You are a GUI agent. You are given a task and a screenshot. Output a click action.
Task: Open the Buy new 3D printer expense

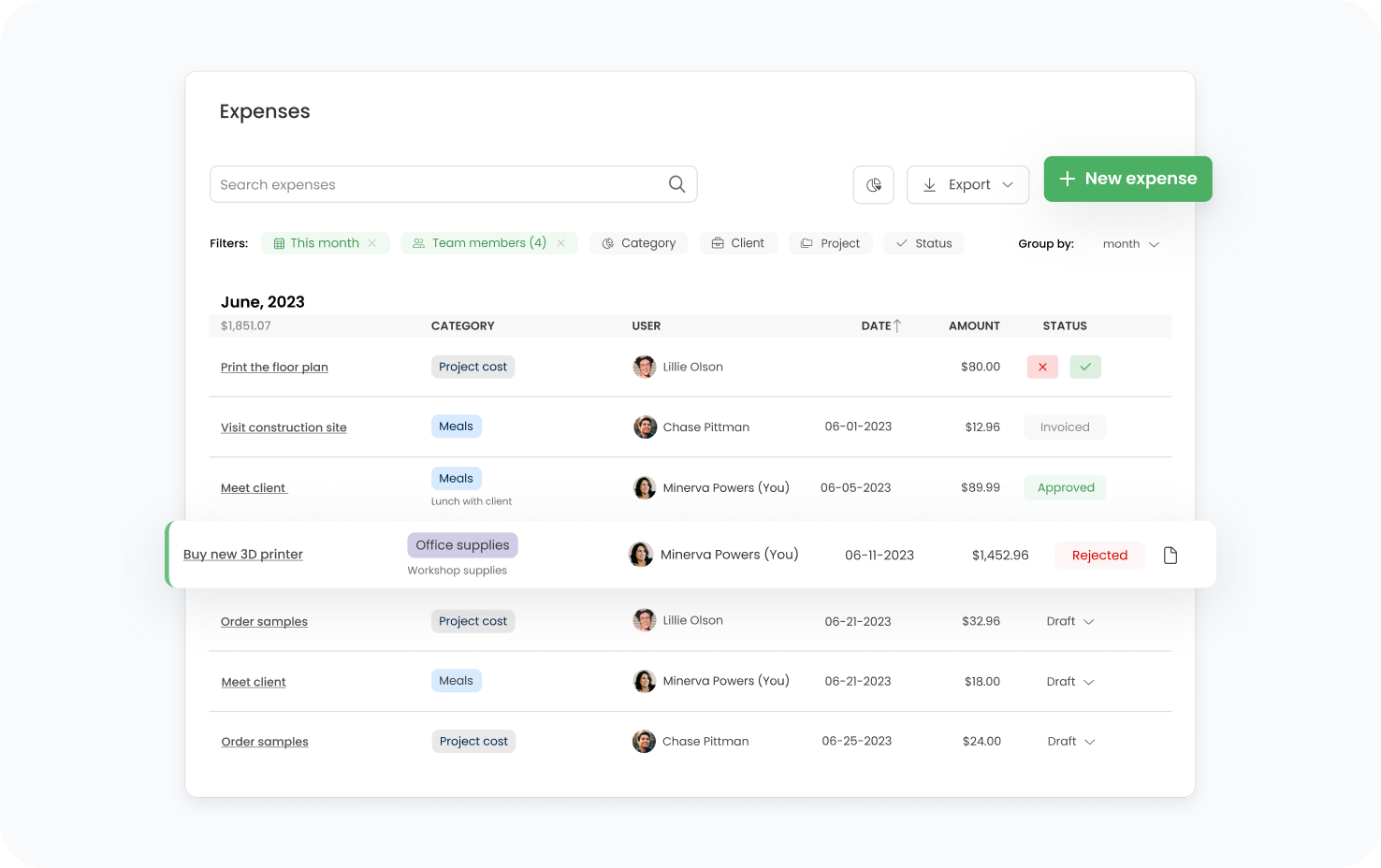(243, 555)
